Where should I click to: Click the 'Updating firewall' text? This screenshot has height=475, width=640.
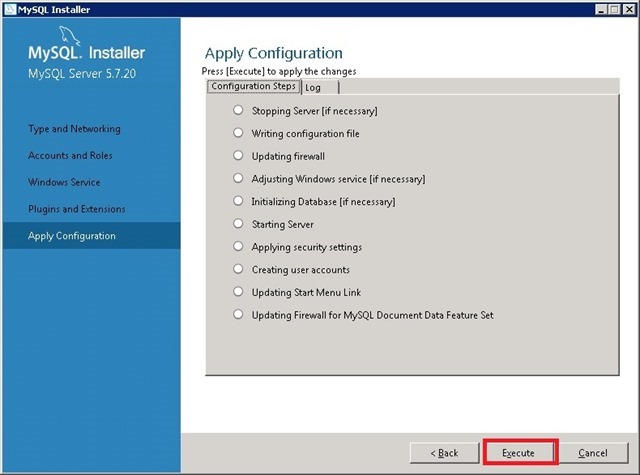point(288,156)
